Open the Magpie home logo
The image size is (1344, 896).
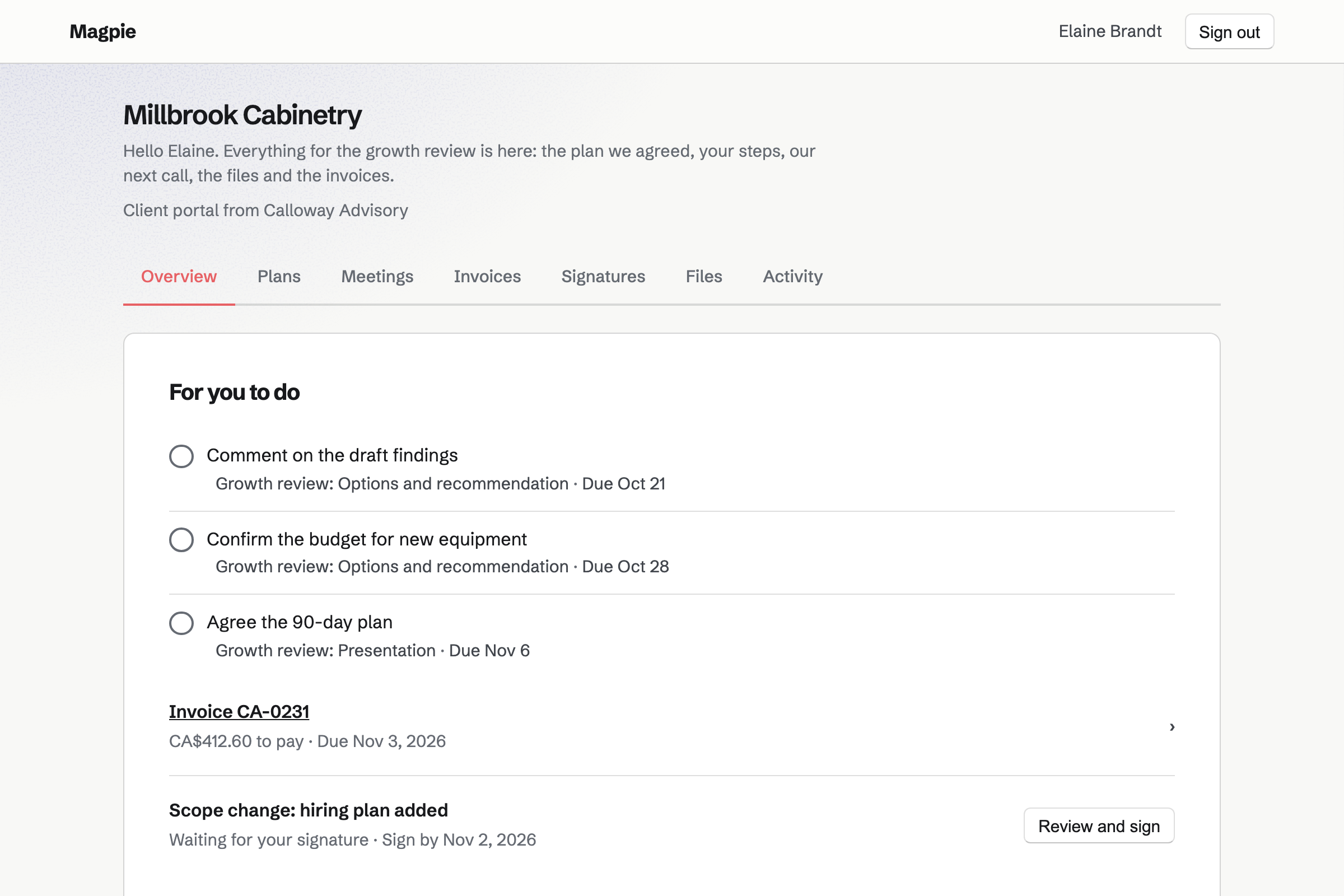coord(103,31)
